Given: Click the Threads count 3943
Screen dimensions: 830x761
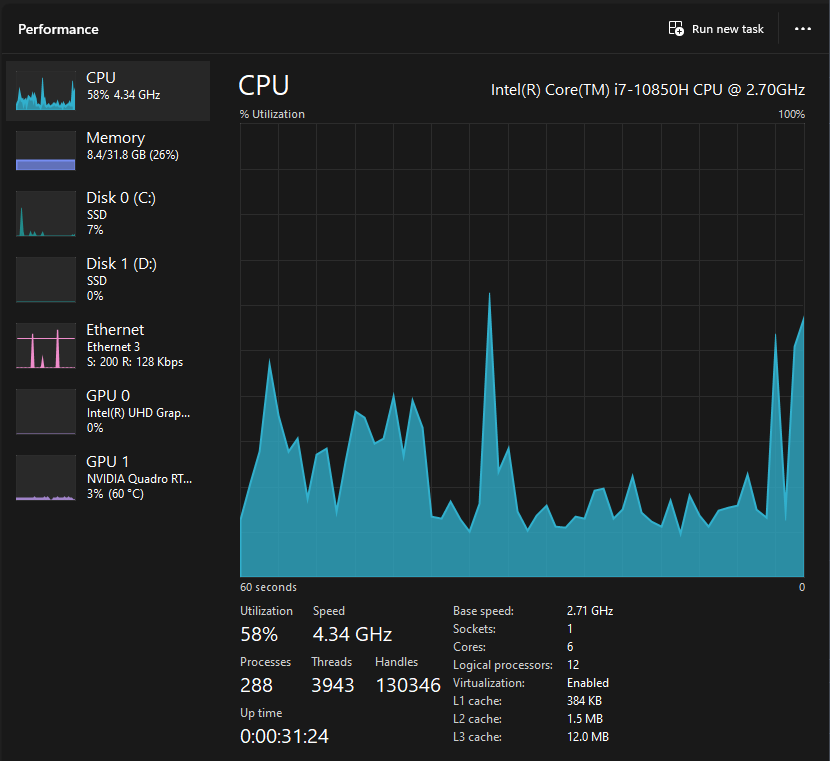Looking at the screenshot, I should [x=332, y=685].
